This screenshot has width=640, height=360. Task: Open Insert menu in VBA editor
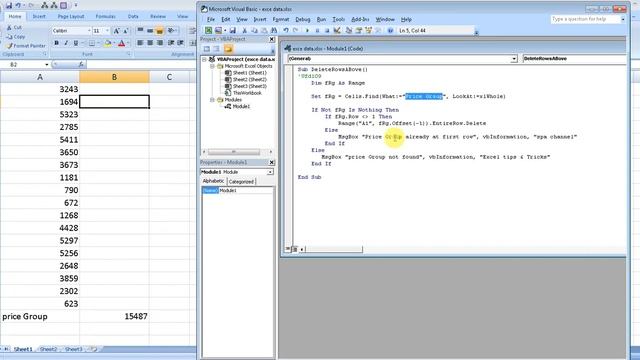click(260, 19)
